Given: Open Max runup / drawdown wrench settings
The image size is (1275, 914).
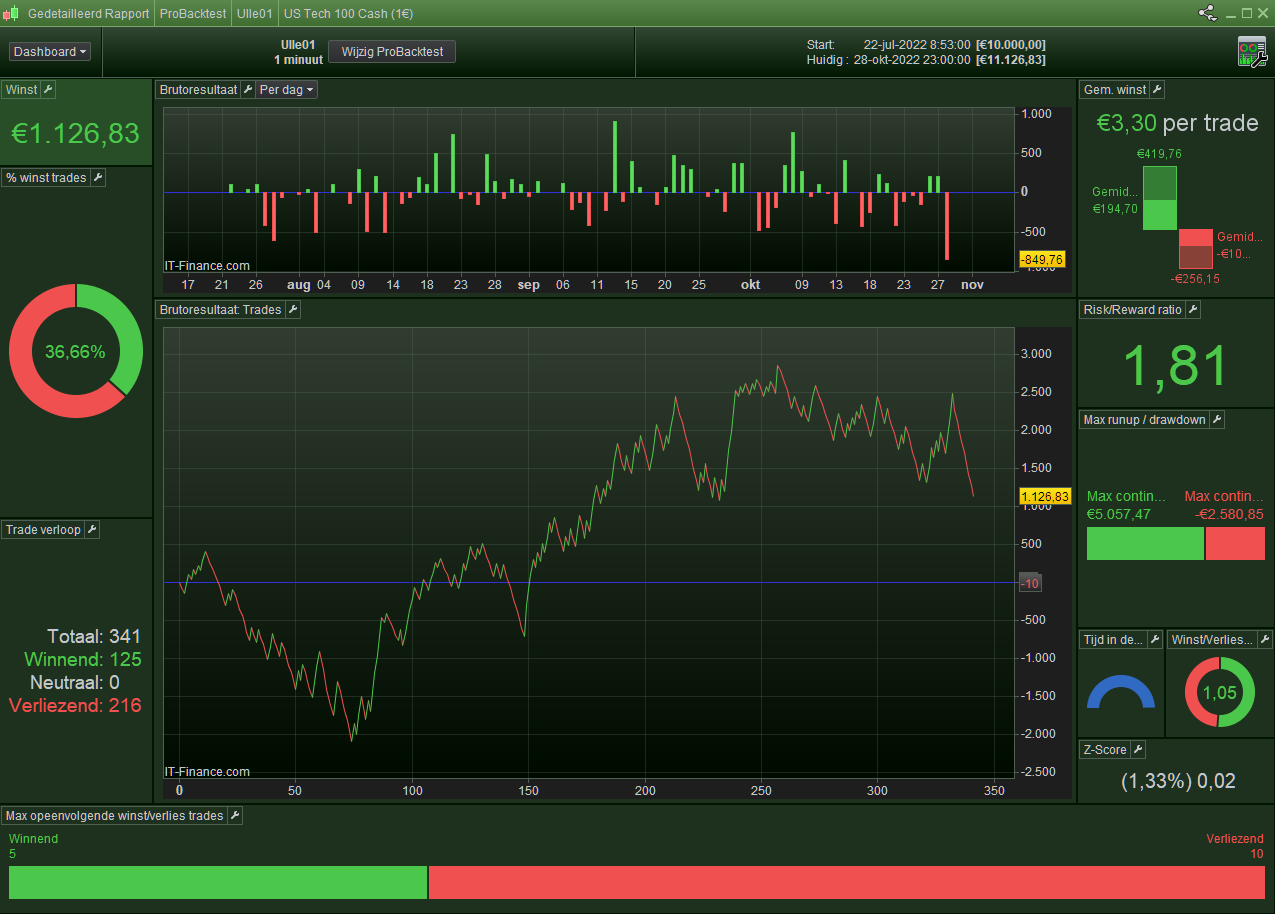Looking at the screenshot, I should (x=1217, y=420).
